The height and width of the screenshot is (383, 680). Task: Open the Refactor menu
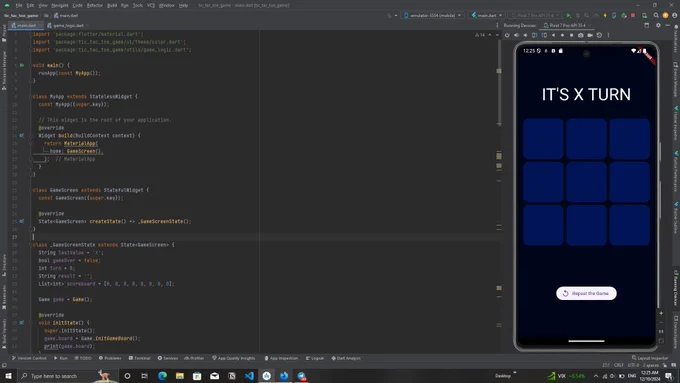(x=95, y=5)
